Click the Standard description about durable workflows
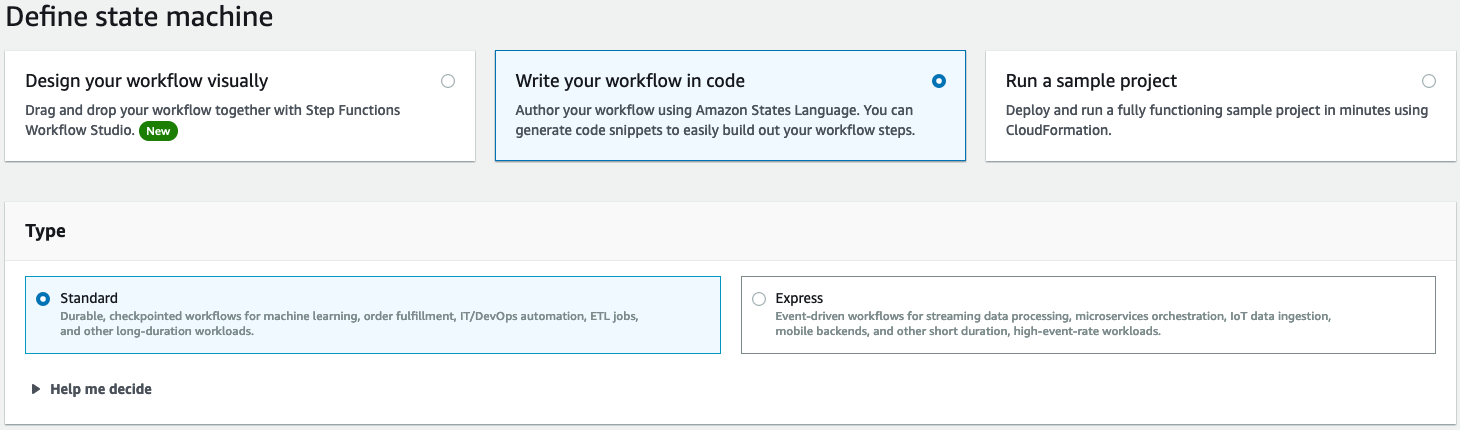Image resolution: width=1460 pixels, height=430 pixels. 349,323
